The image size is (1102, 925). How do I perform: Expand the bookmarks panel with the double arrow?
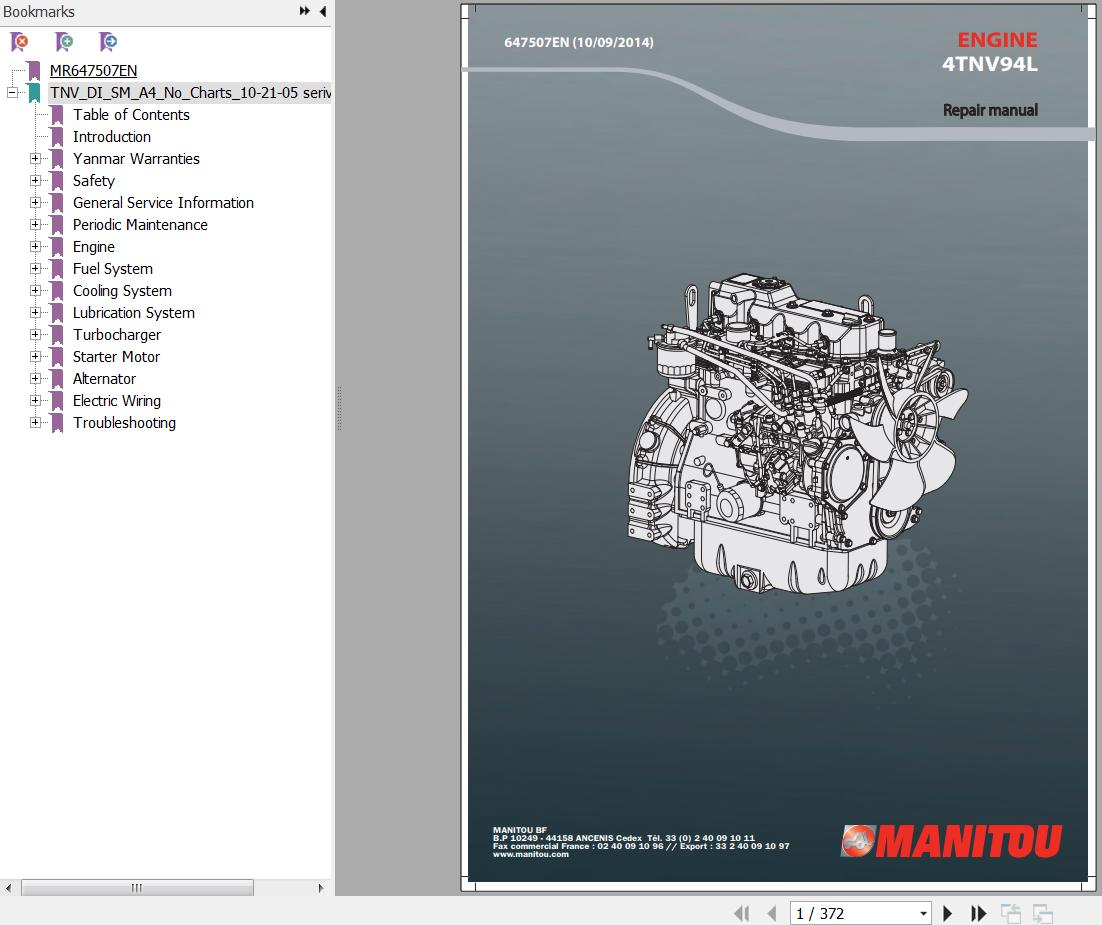[x=304, y=11]
